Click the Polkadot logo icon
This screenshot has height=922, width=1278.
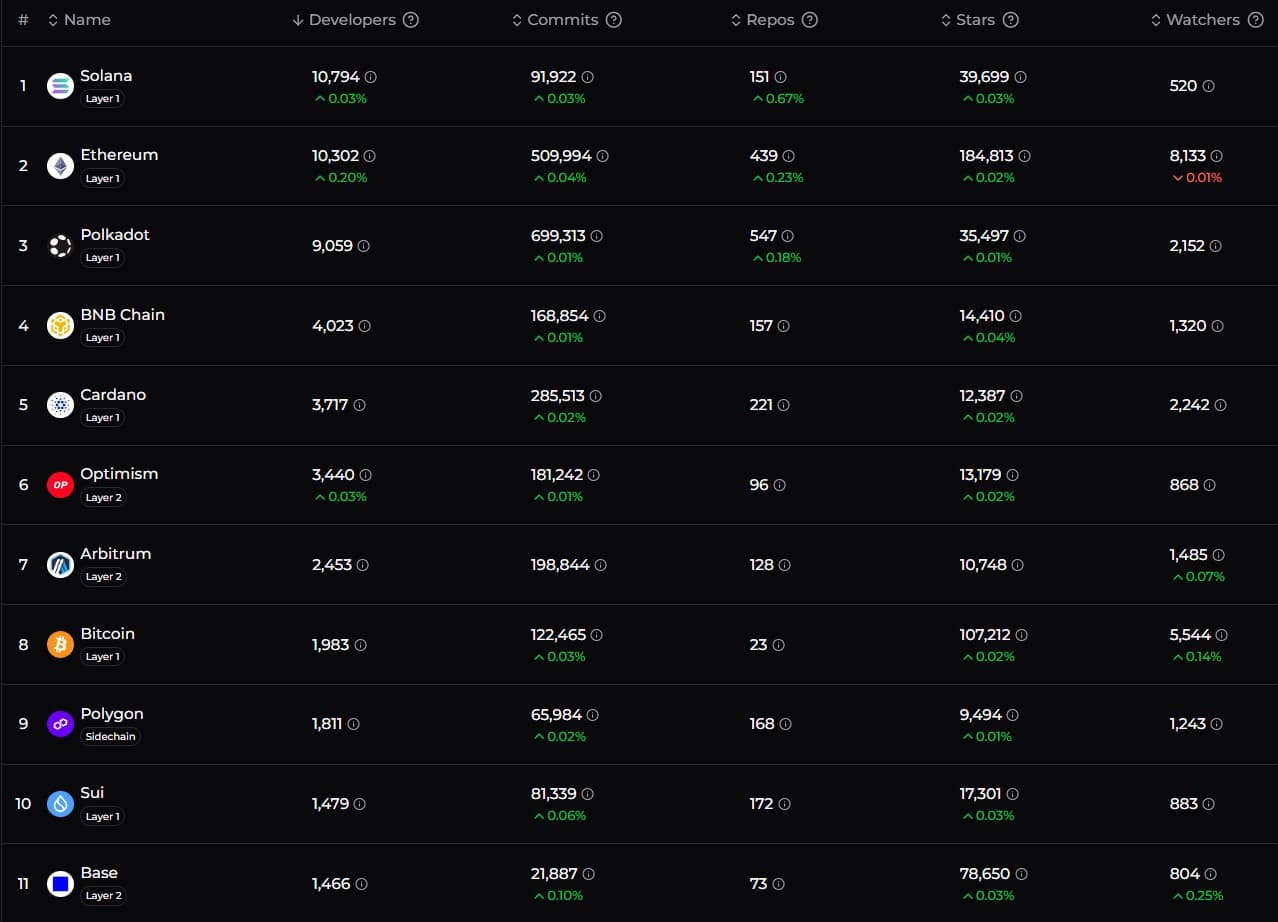coord(60,246)
